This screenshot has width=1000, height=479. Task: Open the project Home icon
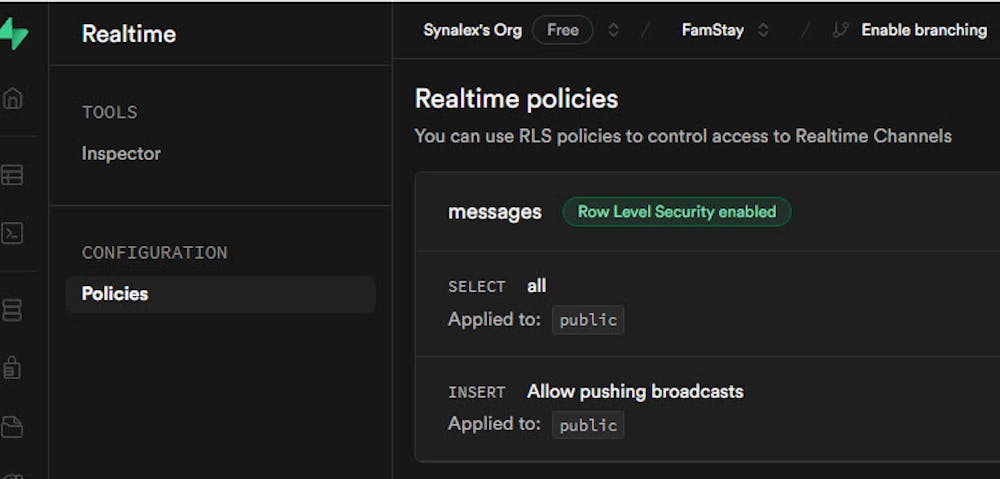point(12,98)
